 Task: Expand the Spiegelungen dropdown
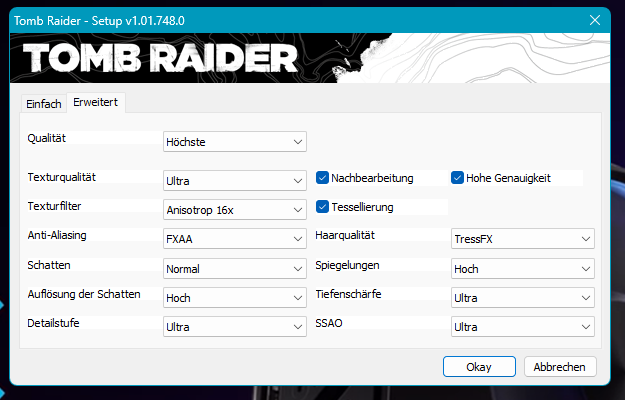point(523,269)
